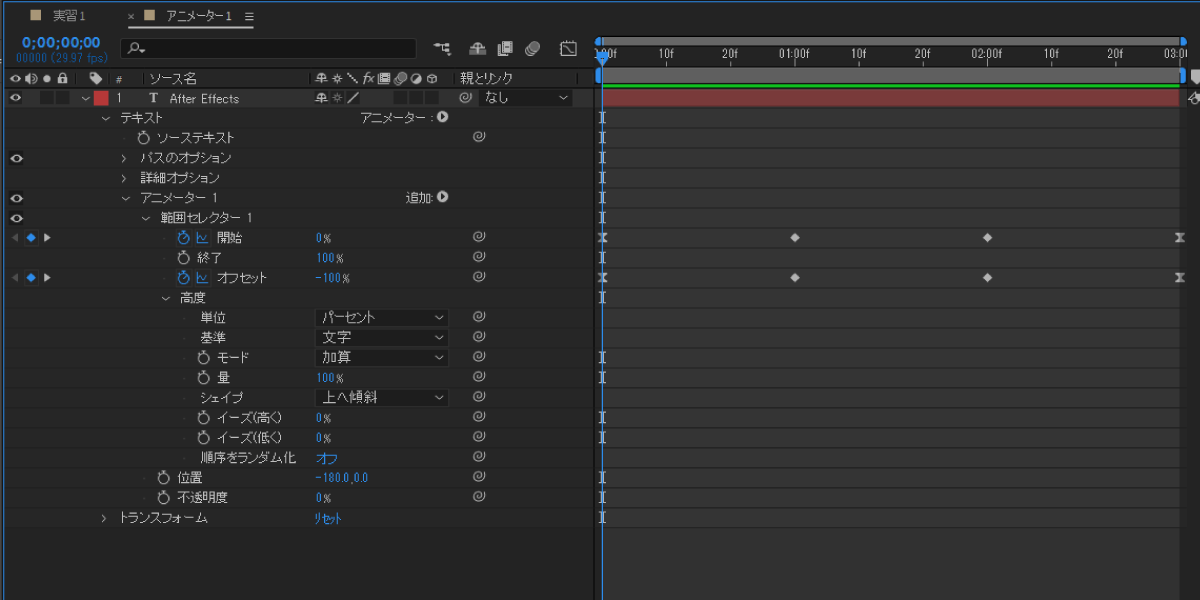The height and width of the screenshot is (600, 1200).
Task: Click リセット for トランスフォーム
Action: click(328, 518)
